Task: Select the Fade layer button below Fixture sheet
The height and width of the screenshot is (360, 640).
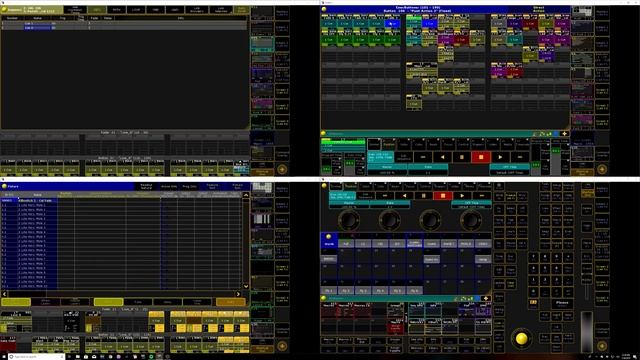Action: click(x=138, y=302)
